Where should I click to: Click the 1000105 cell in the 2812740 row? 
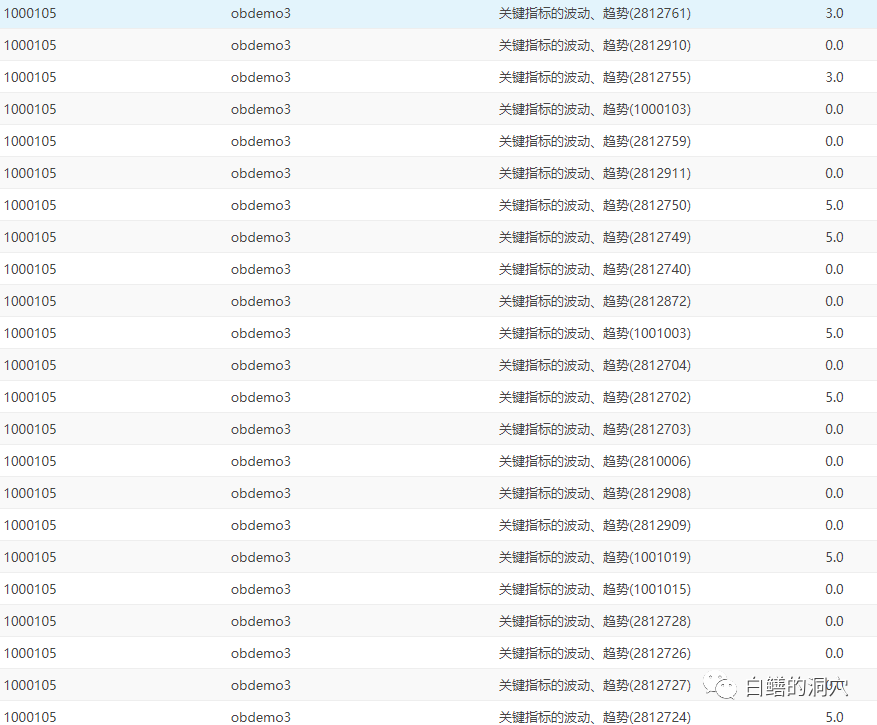pos(30,269)
